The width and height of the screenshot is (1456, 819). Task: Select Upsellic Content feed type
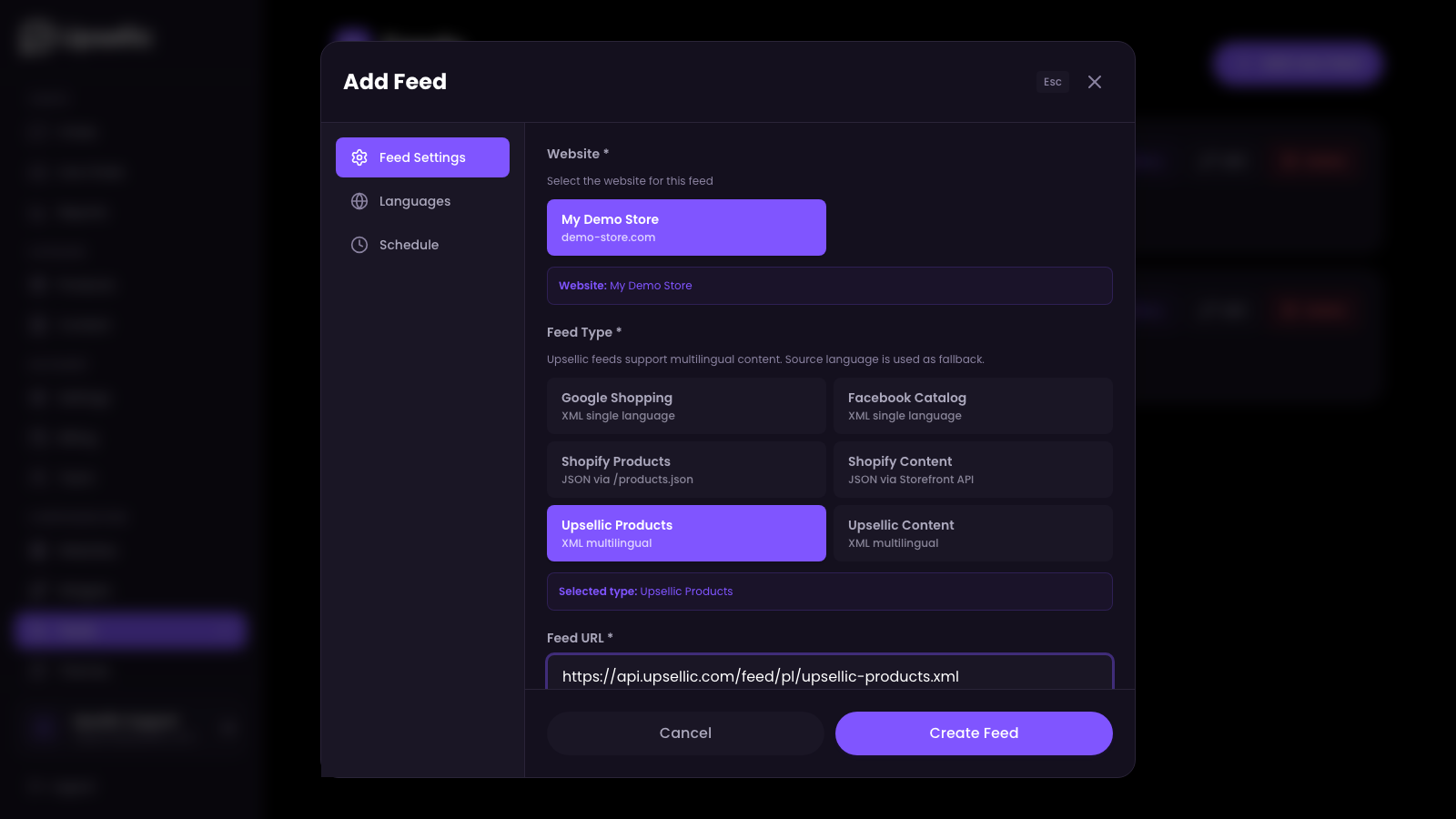coord(973,532)
